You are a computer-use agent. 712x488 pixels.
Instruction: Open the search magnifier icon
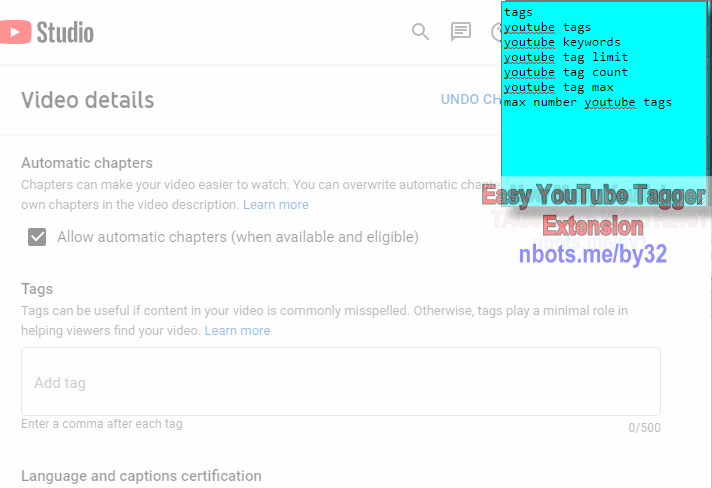[x=420, y=32]
